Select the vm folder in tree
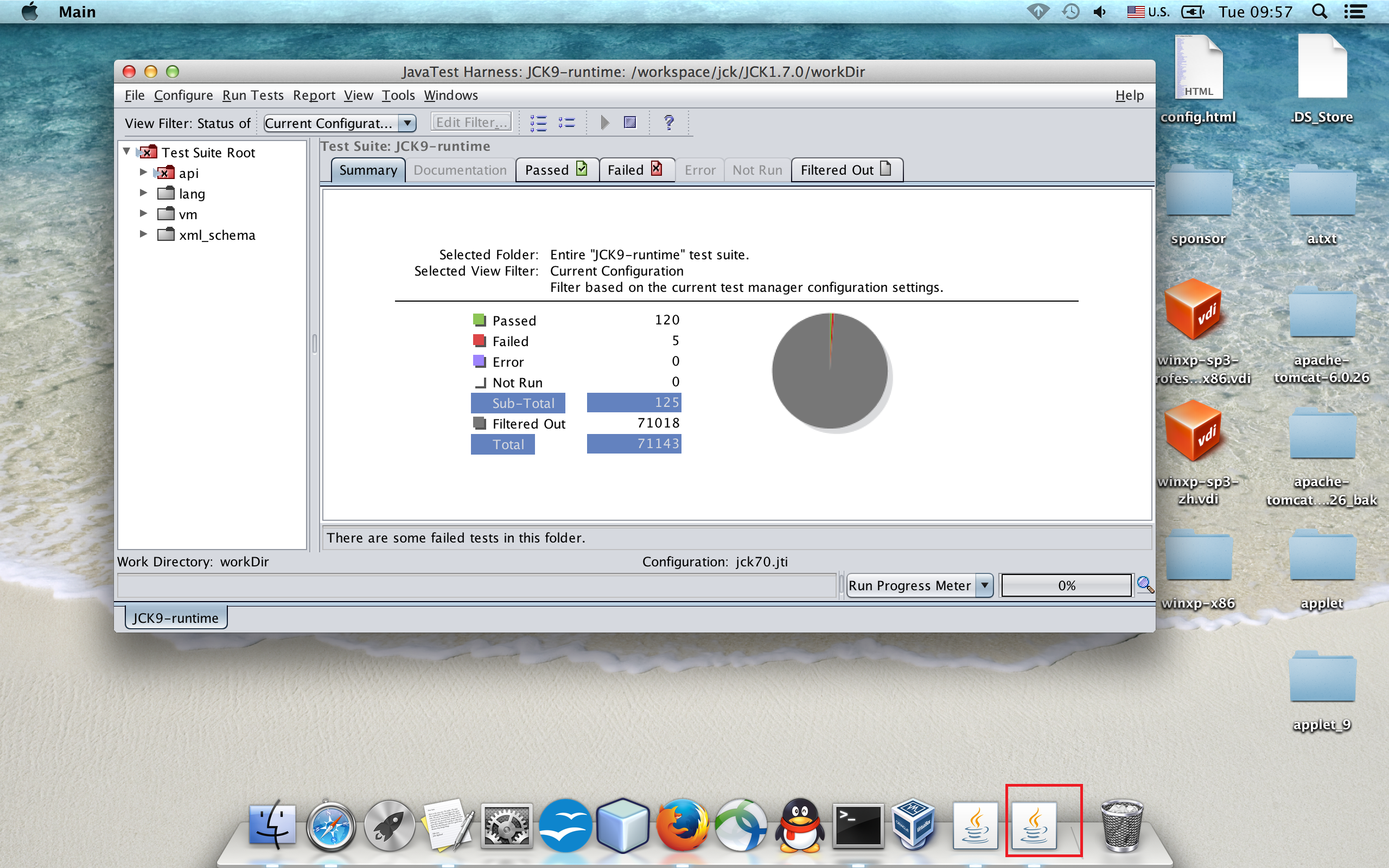 click(188, 215)
